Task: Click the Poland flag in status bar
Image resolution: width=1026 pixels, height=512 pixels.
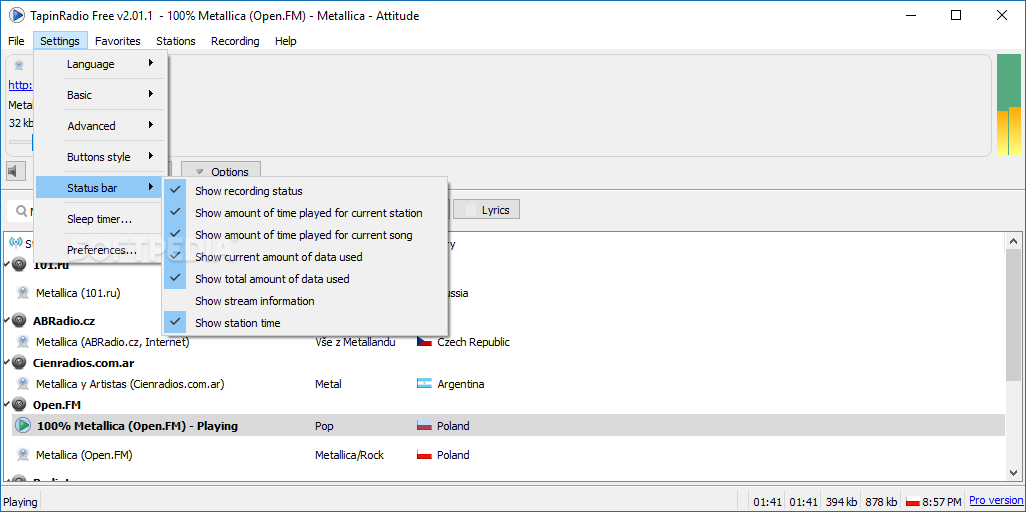Action: tap(912, 502)
